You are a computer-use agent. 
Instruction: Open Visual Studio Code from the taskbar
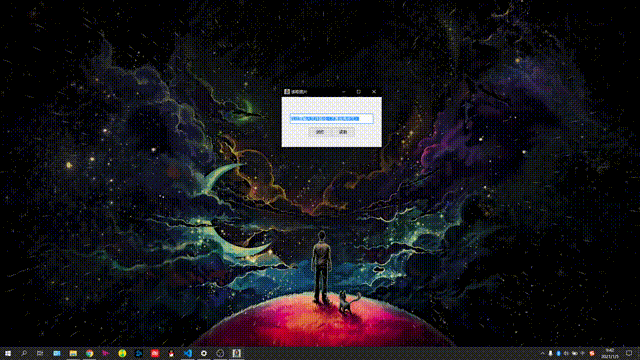(x=187, y=353)
